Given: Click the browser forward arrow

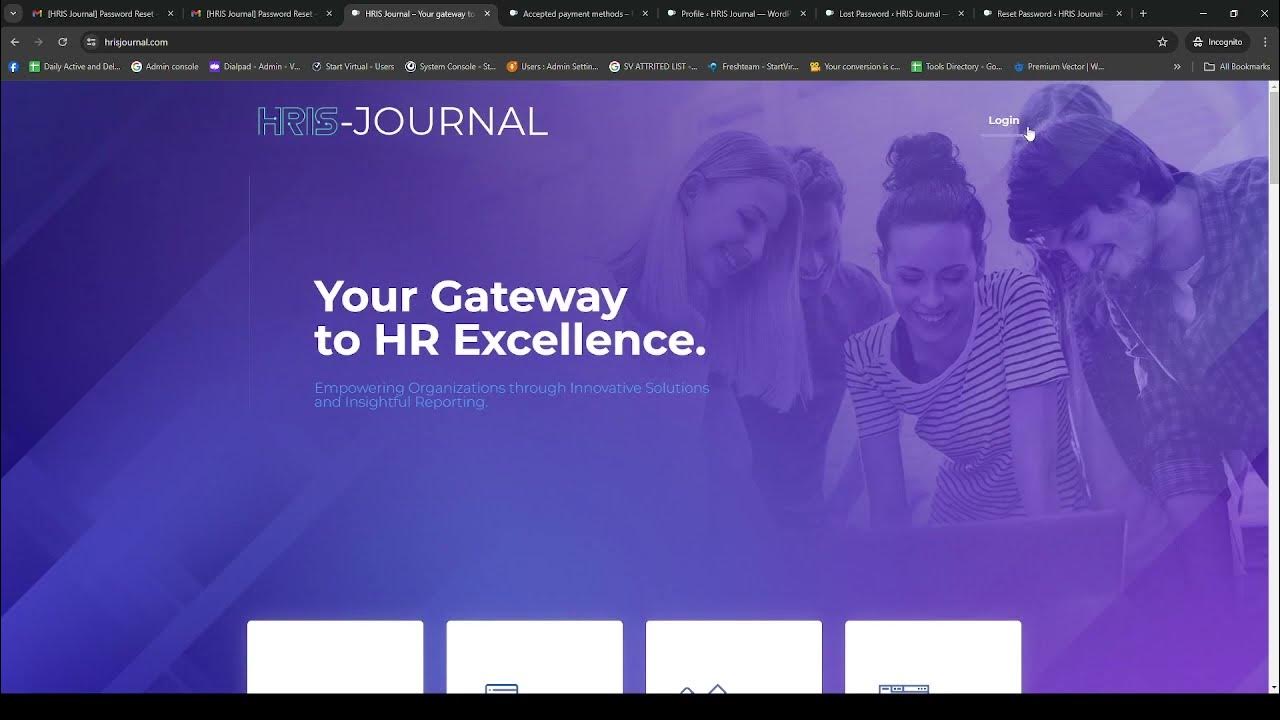Looking at the screenshot, I should (x=38, y=42).
